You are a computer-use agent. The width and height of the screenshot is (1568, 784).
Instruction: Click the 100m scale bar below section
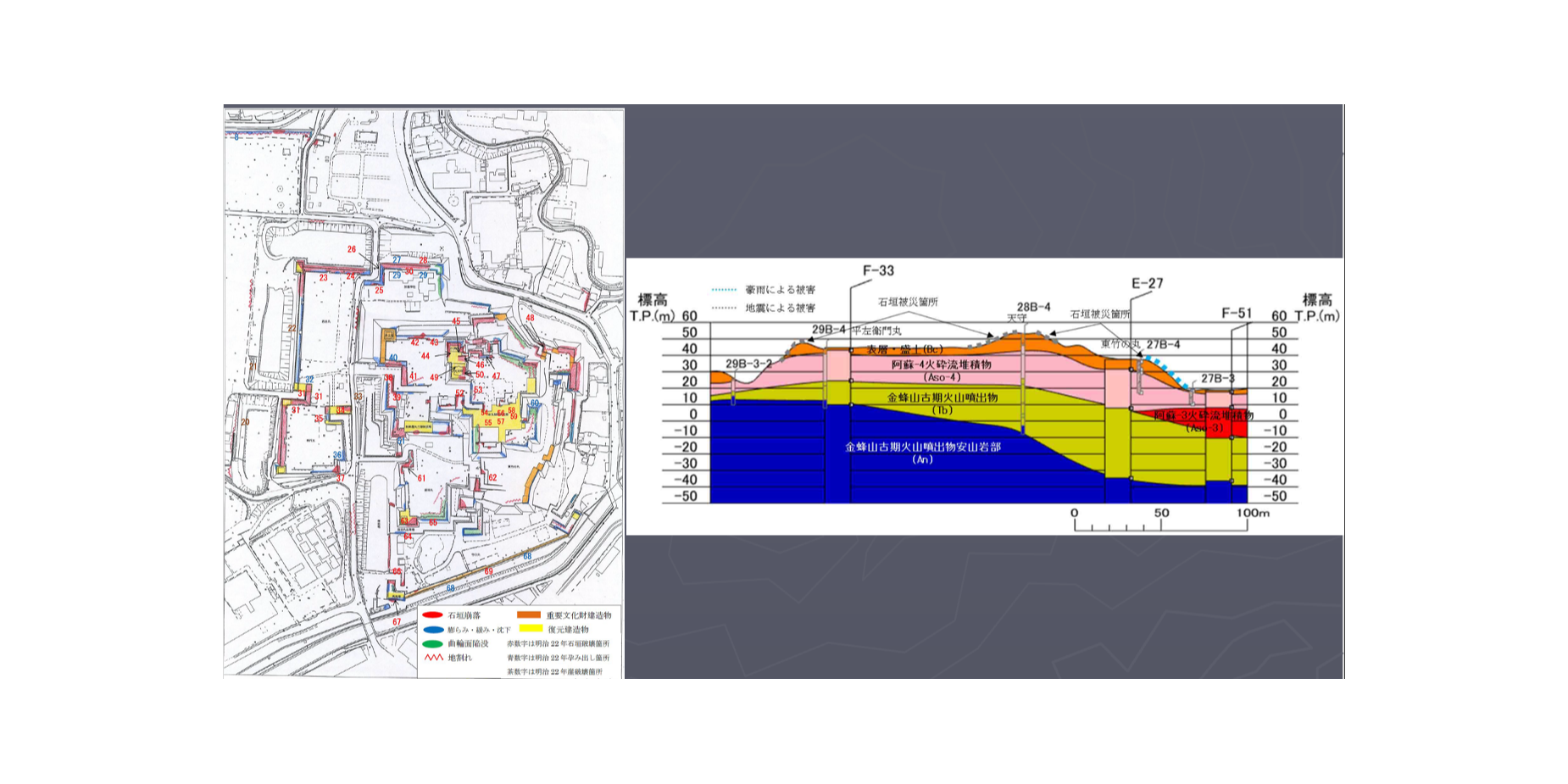(x=1160, y=523)
